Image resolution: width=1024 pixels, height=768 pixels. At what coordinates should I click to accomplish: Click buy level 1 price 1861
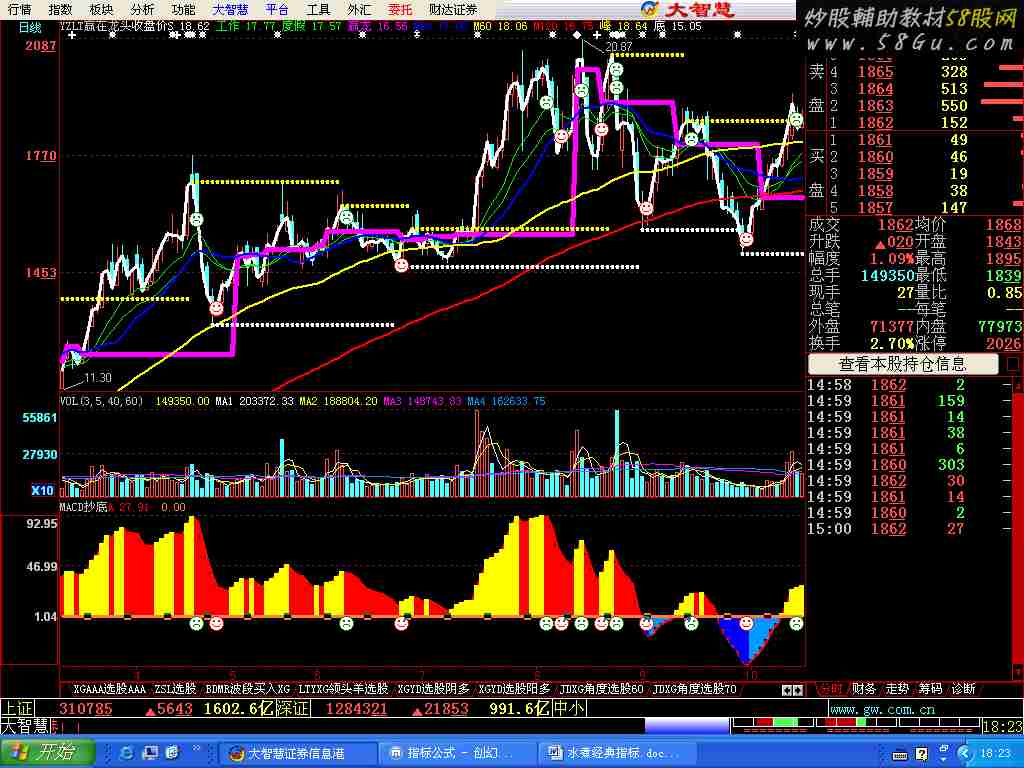click(875, 140)
